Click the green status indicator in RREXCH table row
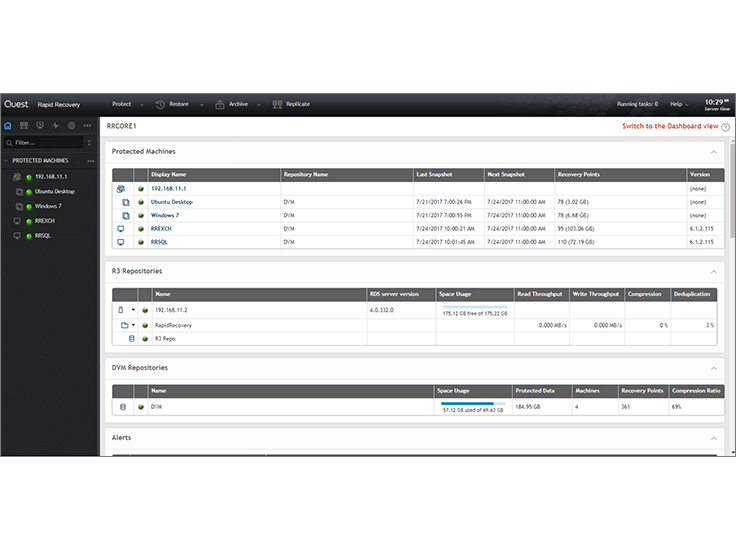736x550 pixels. pos(141,229)
